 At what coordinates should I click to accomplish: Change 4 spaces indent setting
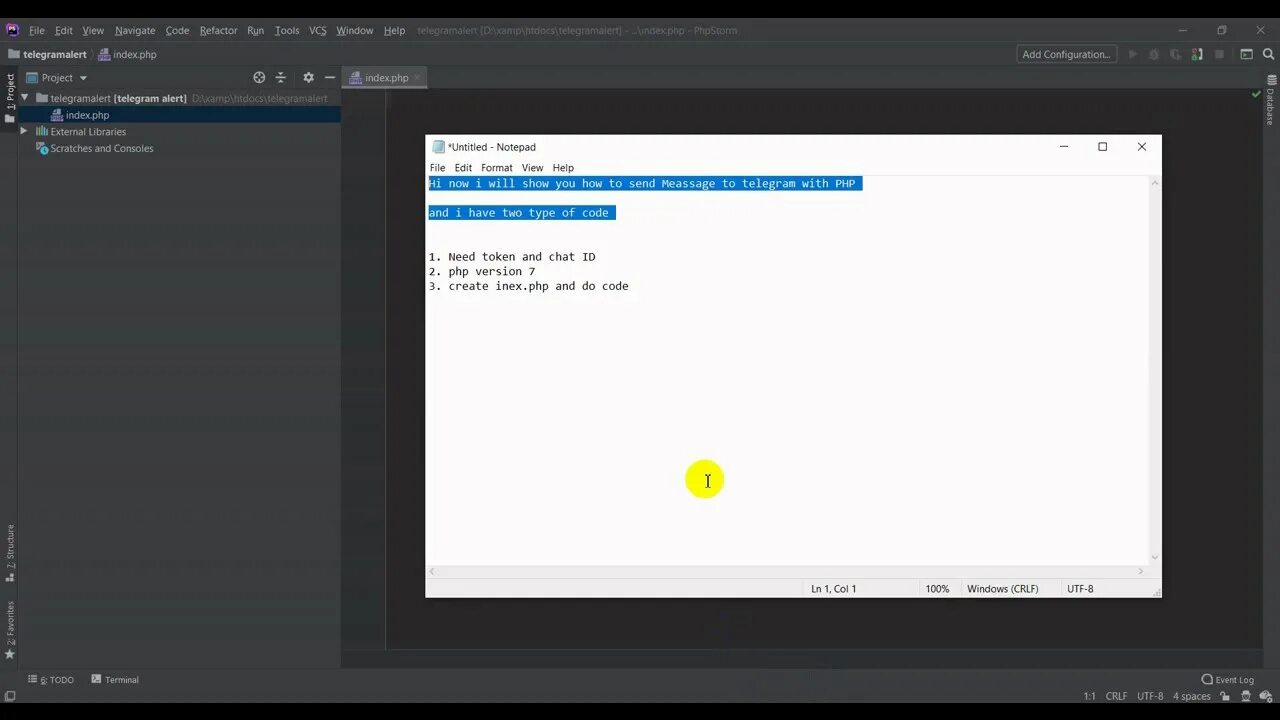(x=1191, y=696)
